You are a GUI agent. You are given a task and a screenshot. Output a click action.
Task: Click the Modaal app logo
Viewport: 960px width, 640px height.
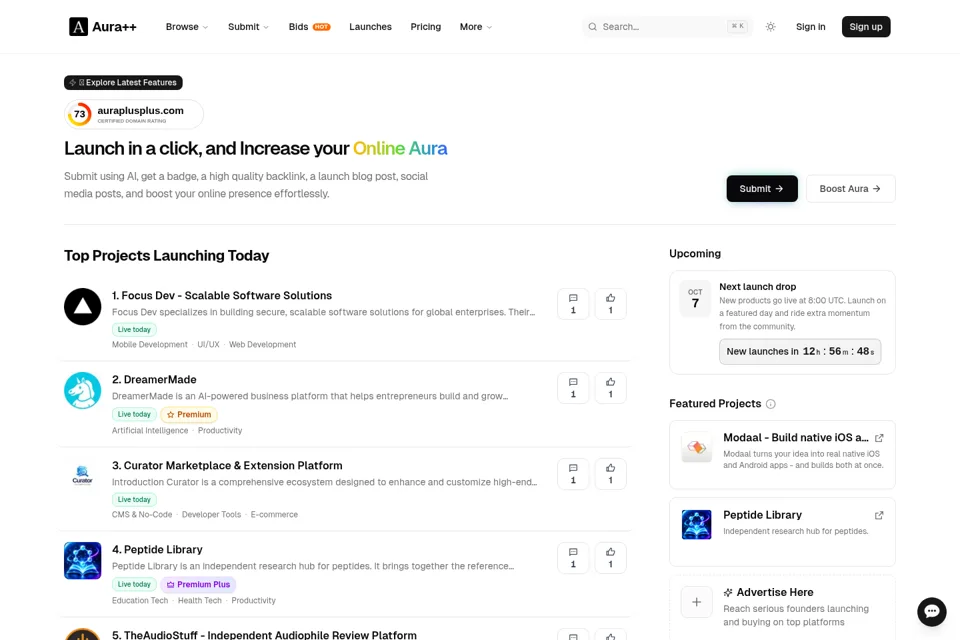tap(696, 447)
